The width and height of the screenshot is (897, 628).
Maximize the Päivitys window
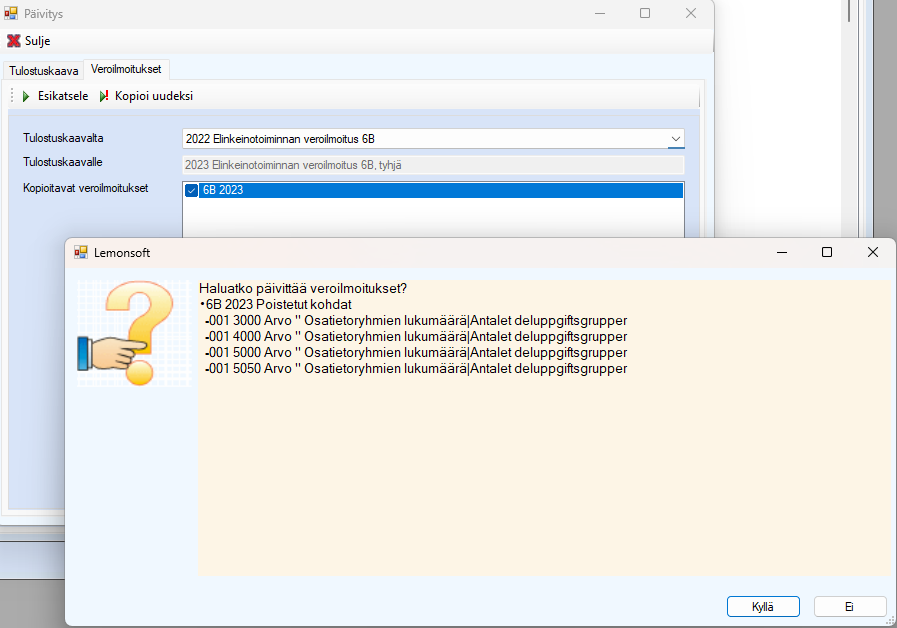(645, 13)
